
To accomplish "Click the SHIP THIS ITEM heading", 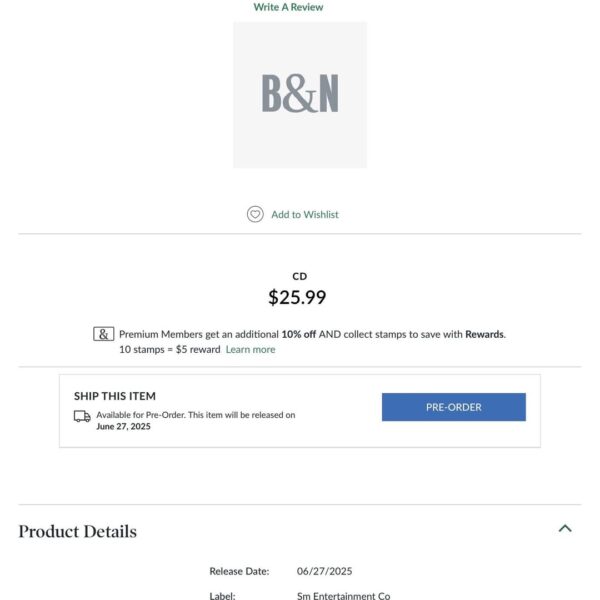I will [x=115, y=396].
